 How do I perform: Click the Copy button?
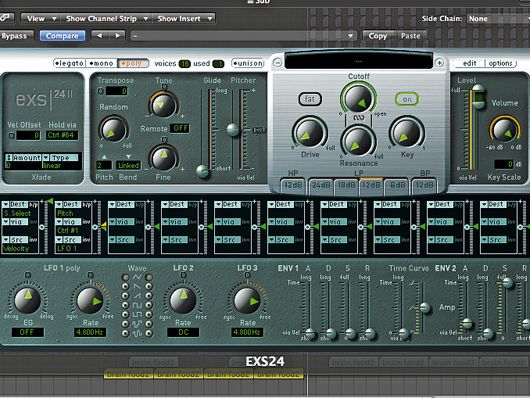(378, 36)
